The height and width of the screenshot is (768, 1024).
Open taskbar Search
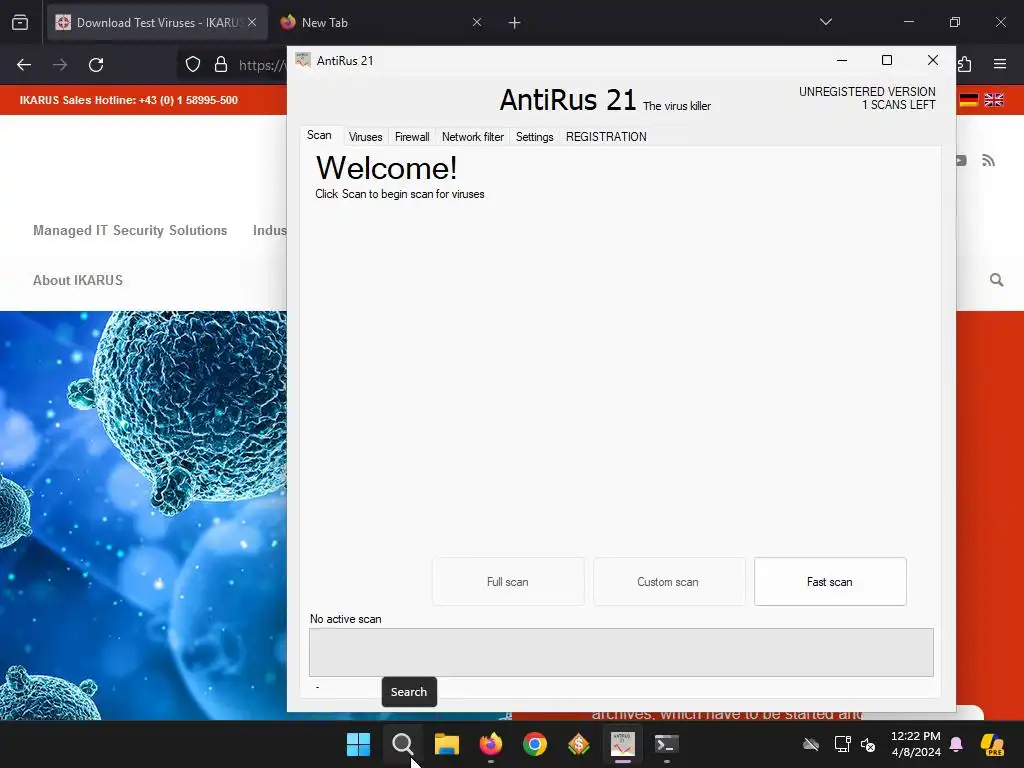click(x=402, y=744)
